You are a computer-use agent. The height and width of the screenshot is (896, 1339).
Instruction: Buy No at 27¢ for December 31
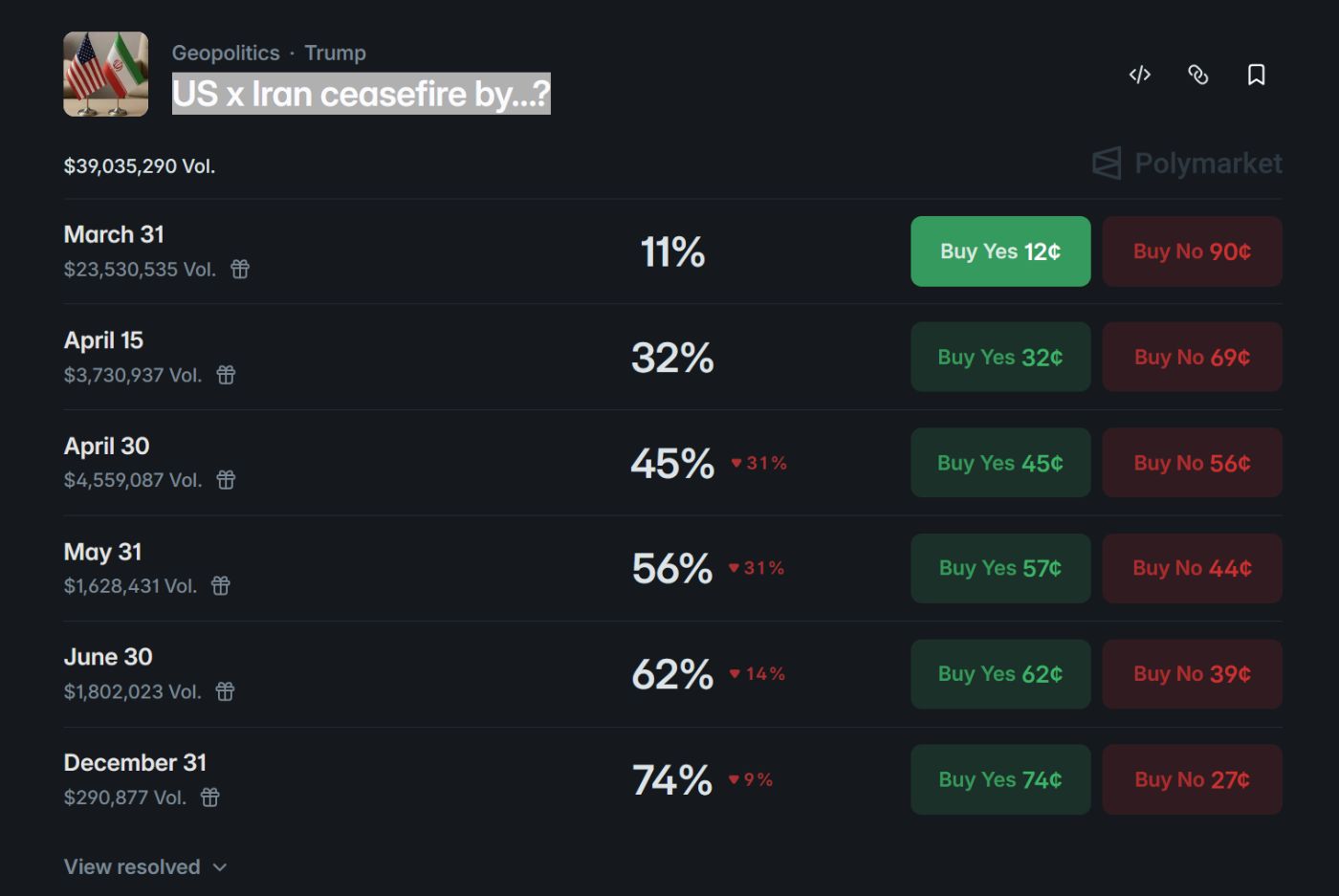[x=1192, y=779]
